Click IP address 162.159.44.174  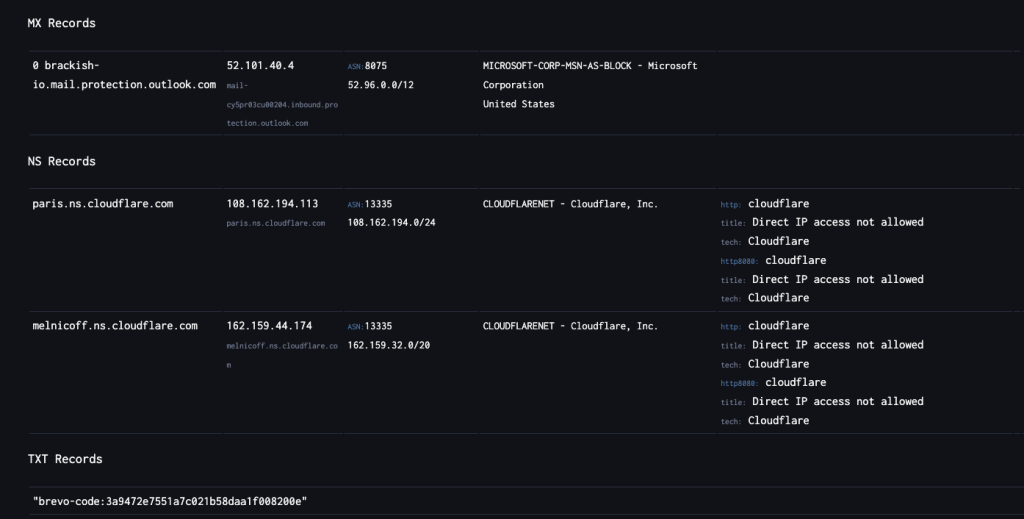[269, 326]
